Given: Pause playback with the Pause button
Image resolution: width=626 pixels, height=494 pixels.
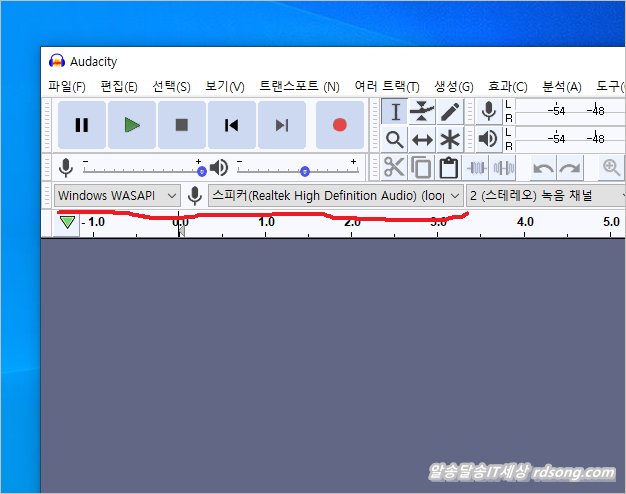Looking at the screenshot, I should [82, 125].
